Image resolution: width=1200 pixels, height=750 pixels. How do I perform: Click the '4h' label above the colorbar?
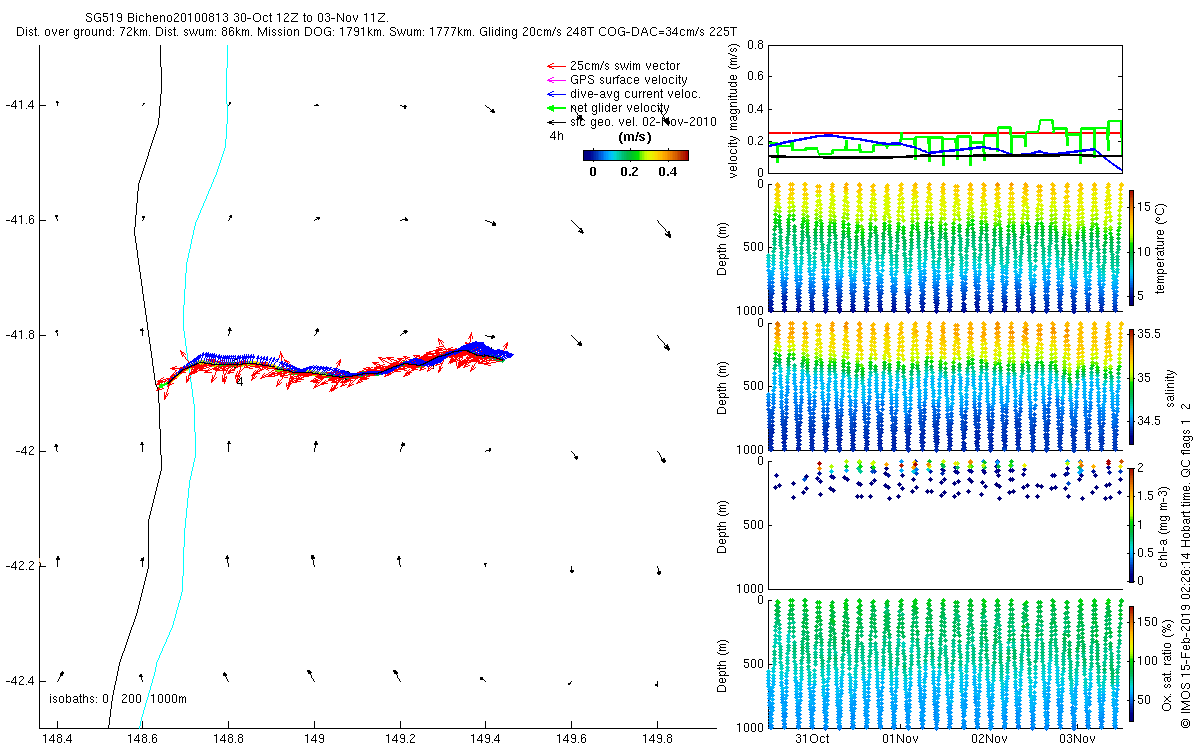coord(557,136)
